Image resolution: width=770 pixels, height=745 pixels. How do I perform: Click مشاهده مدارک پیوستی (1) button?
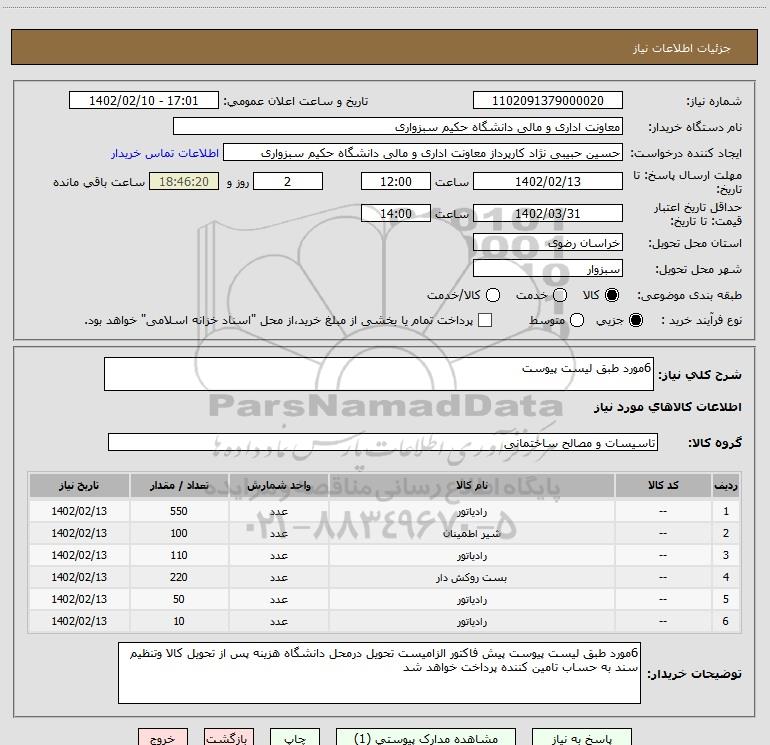pyautogui.click(x=426, y=738)
